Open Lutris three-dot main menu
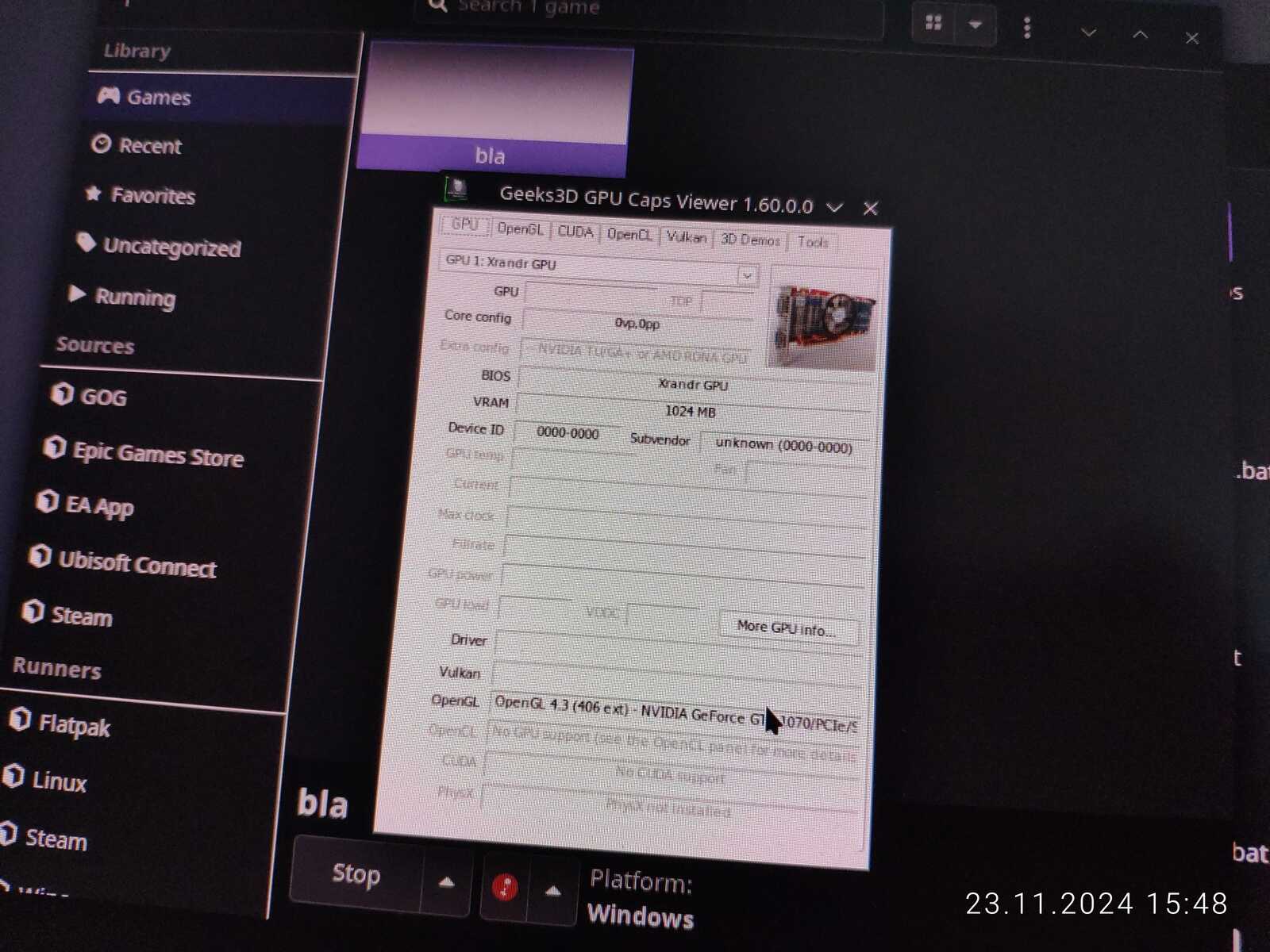The width and height of the screenshot is (1270, 952). coord(1027,28)
